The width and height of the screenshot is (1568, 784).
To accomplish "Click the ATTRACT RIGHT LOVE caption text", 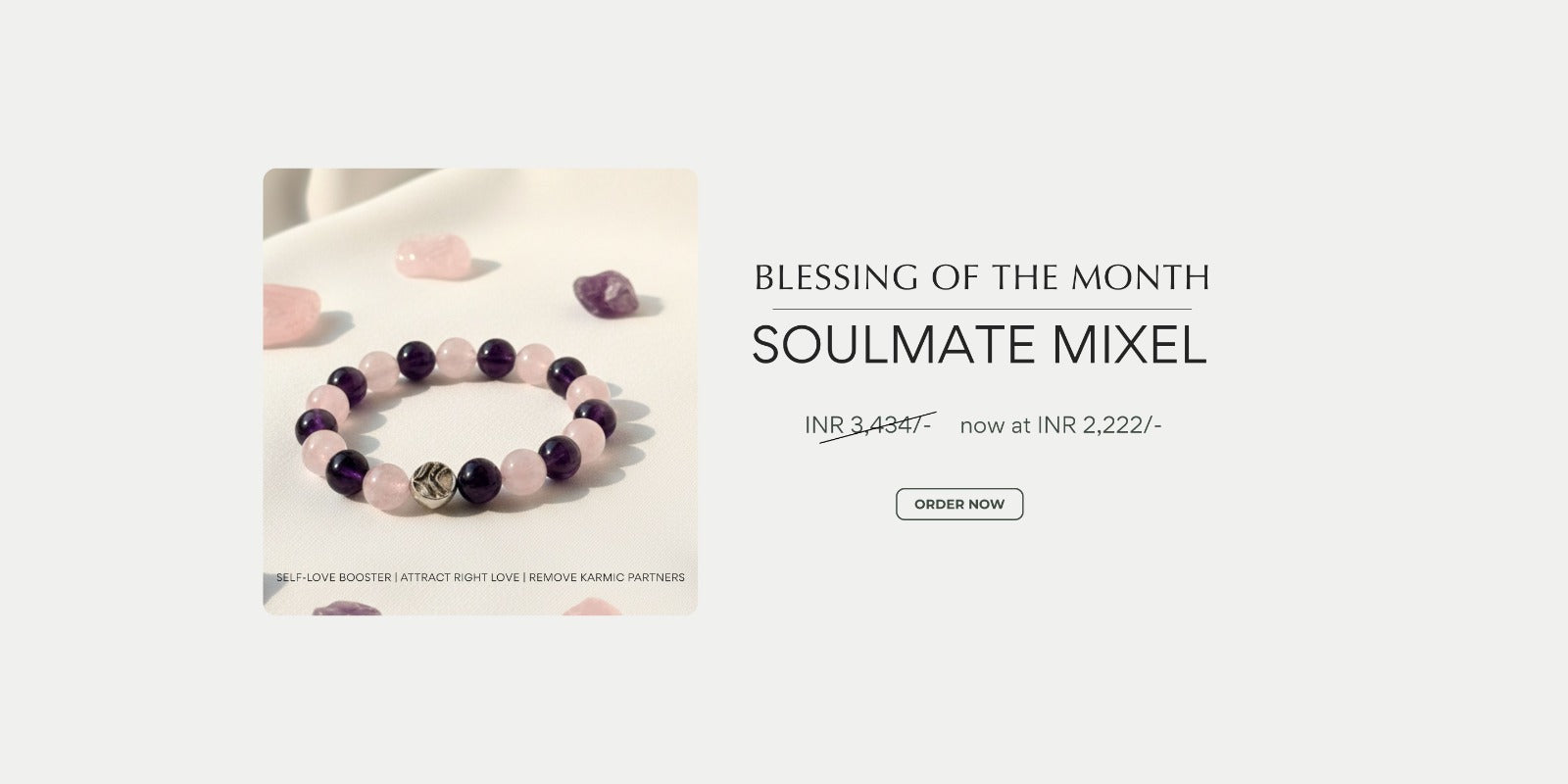I will click(460, 577).
